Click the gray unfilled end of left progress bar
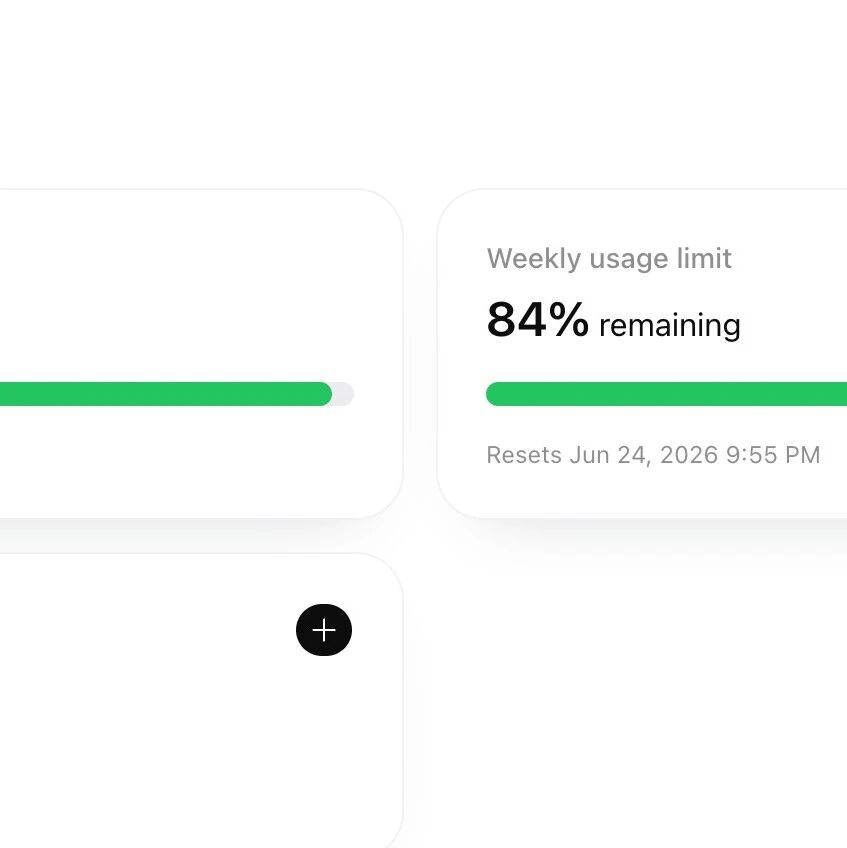The width and height of the screenshot is (847, 848). point(344,394)
